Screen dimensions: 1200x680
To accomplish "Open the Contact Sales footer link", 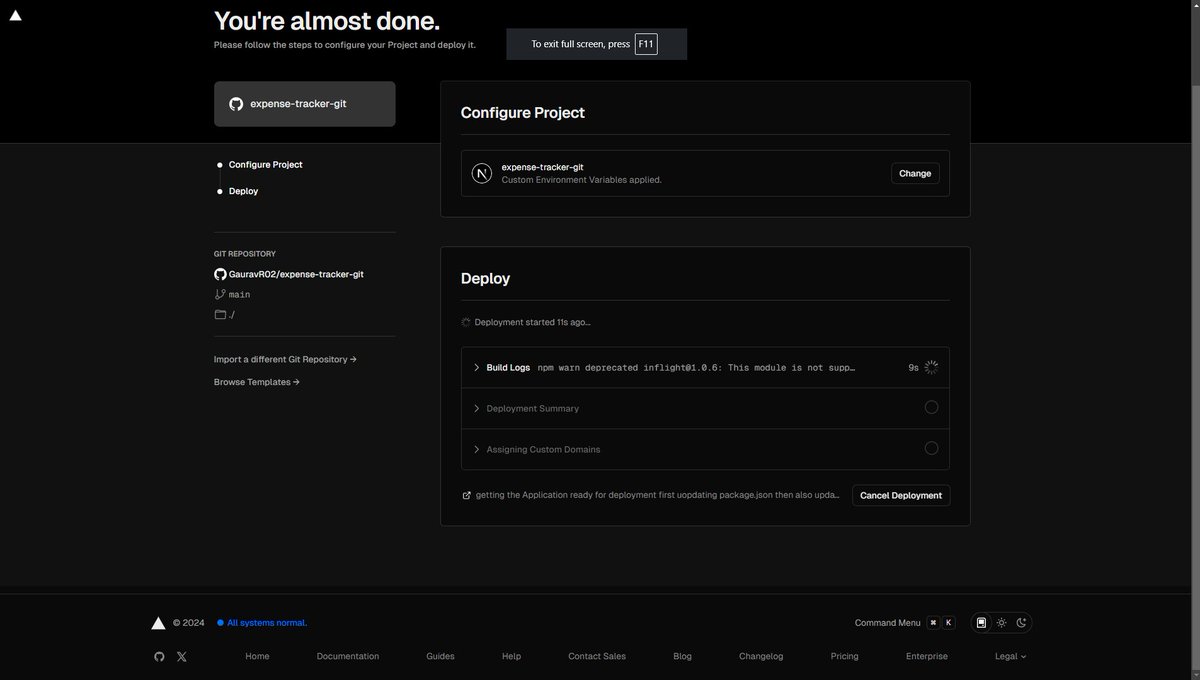I will coord(597,657).
